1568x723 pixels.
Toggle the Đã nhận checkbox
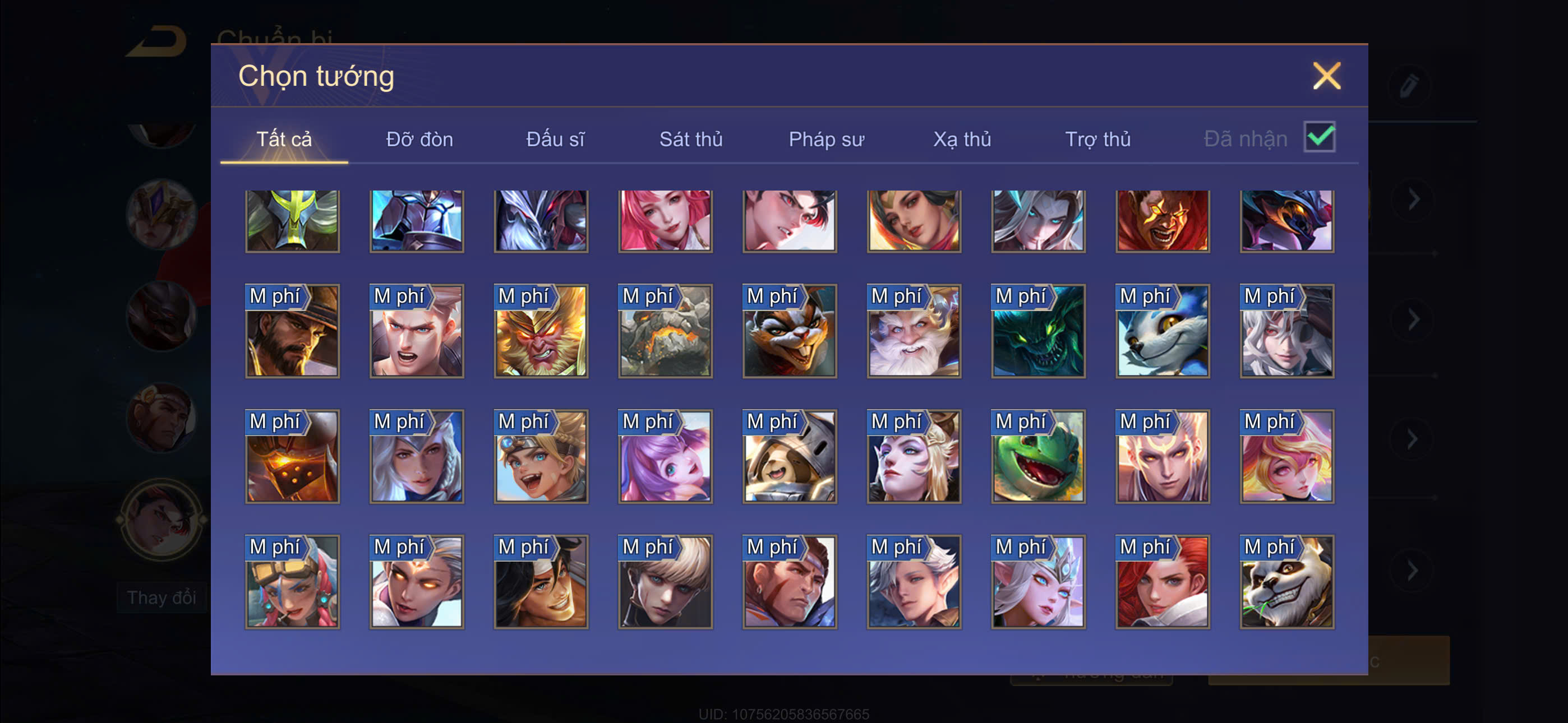pyautogui.click(x=1319, y=136)
